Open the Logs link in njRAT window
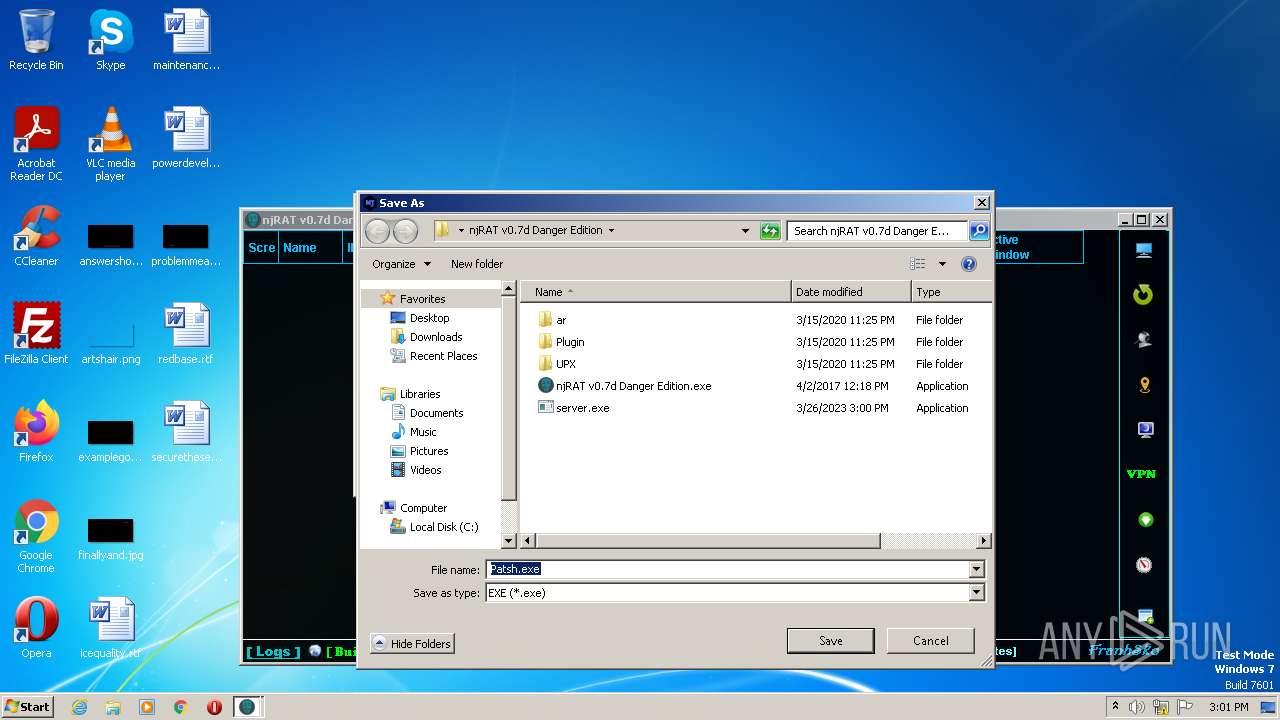 [x=273, y=651]
